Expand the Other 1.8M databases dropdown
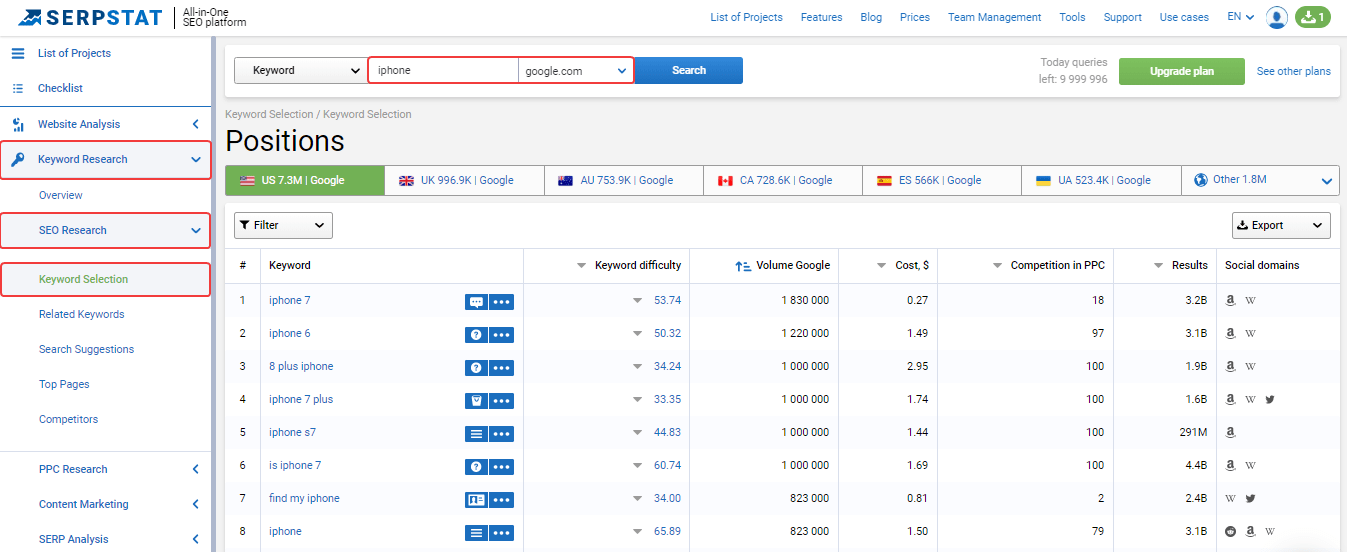The height and width of the screenshot is (552, 1347). tap(1260, 180)
